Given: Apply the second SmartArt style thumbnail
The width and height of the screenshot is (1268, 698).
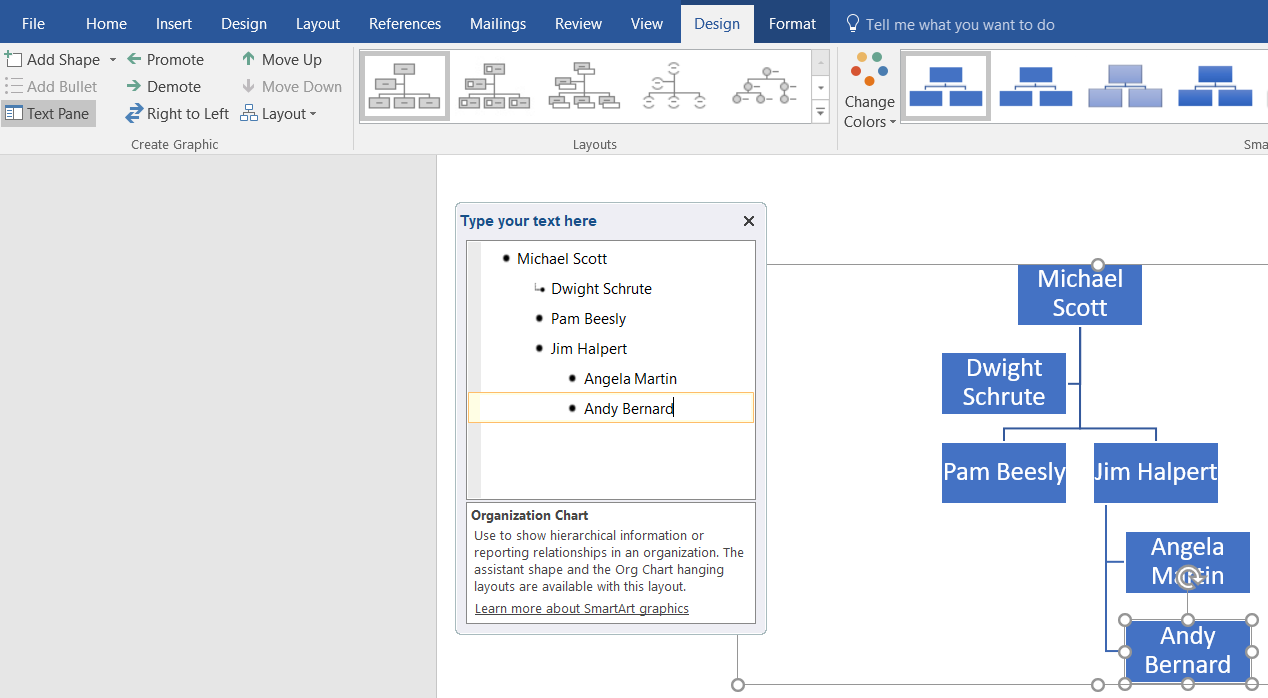Looking at the screenshot, I should tap(1036, 86).
